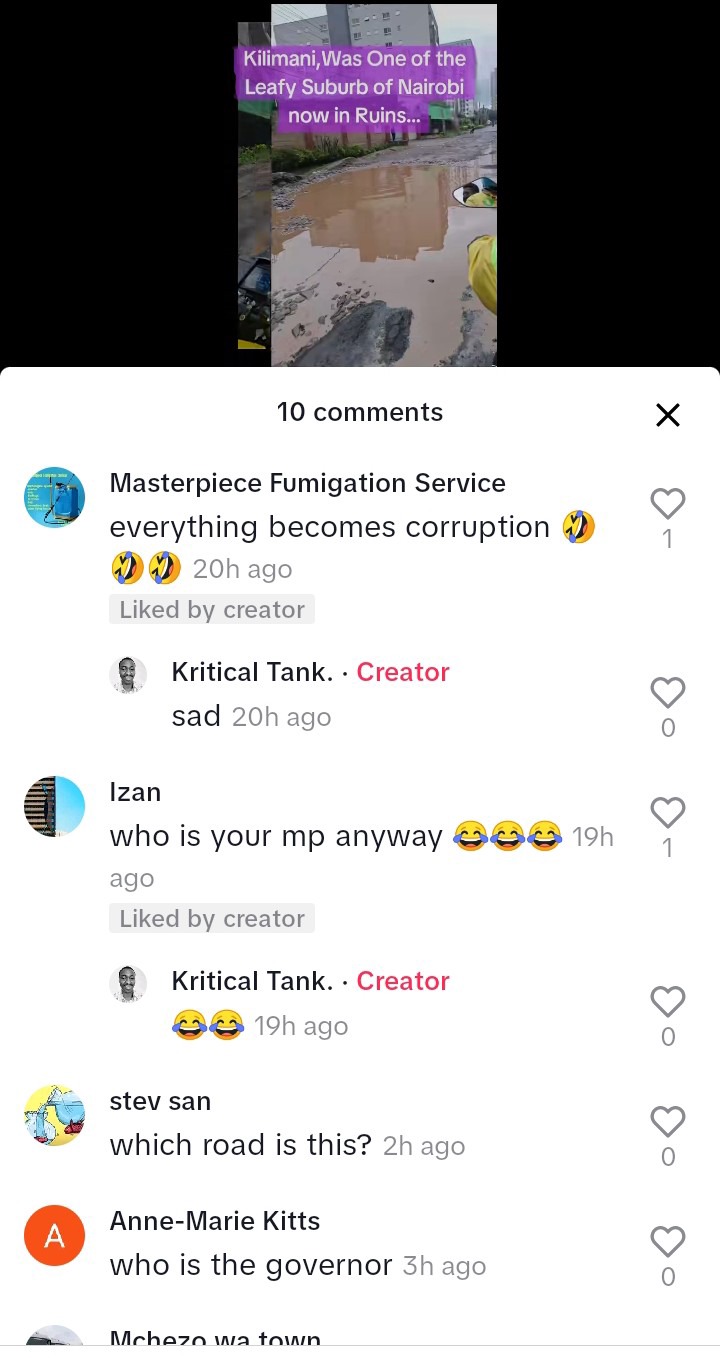Open stev san username link

point(160,1101)
